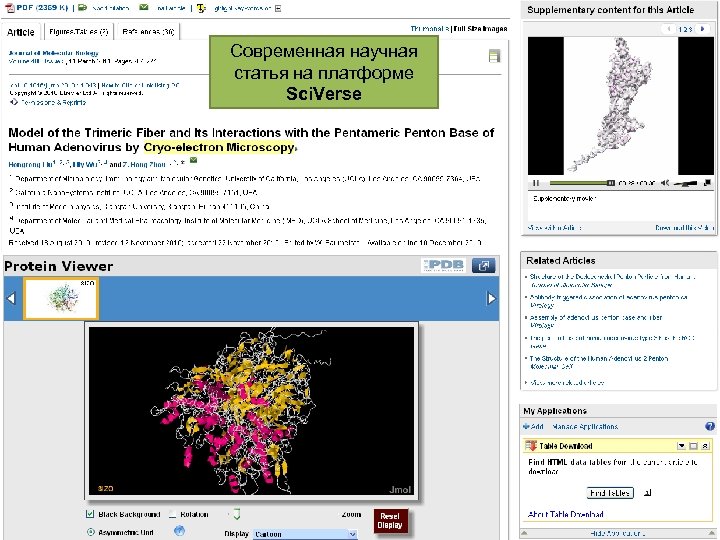Toggle the Black Background checkbox

(90, 514)
